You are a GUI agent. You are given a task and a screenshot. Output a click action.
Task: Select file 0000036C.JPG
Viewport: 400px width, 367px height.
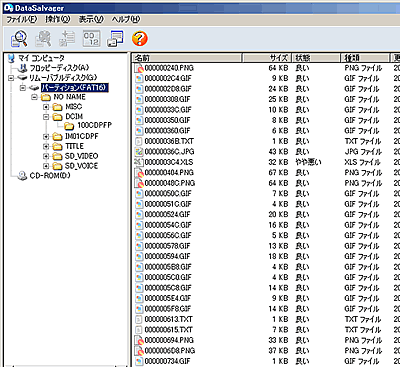click(x=169, y=152)
